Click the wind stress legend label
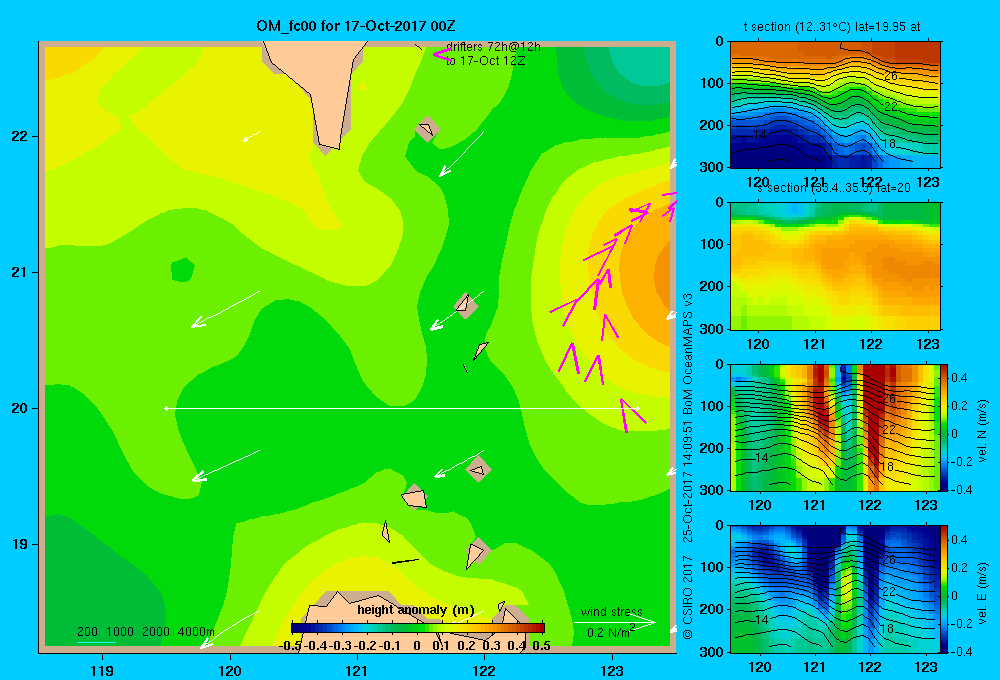Viewport: 1000px width, 680px height. pos(612,611)
